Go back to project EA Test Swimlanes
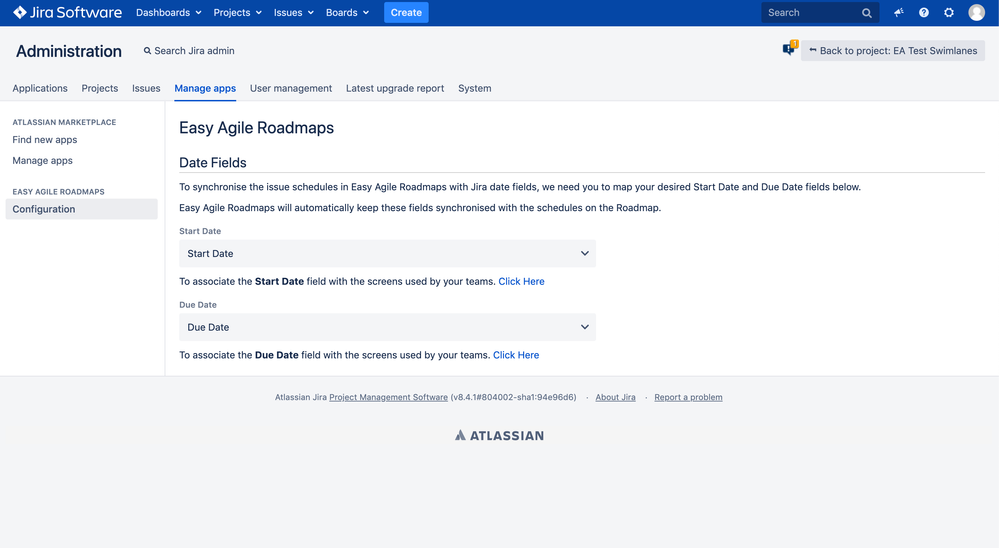The height and width of the screenshot is (548, 999). click(x=893, y=51)
